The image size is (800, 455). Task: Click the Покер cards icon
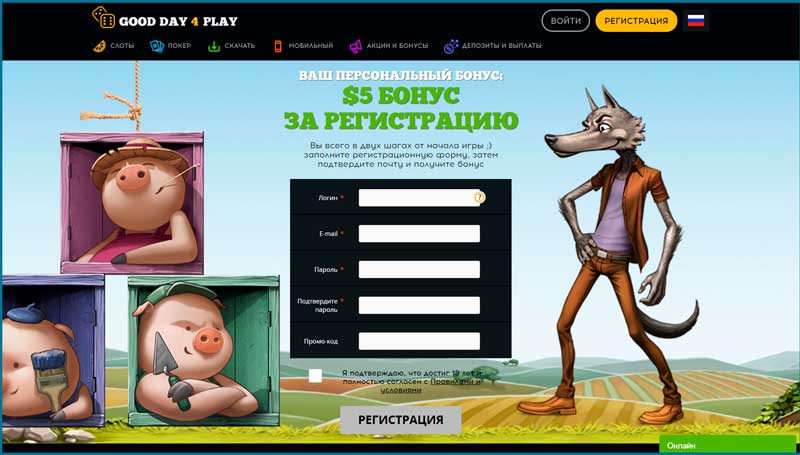coord(157,46)
